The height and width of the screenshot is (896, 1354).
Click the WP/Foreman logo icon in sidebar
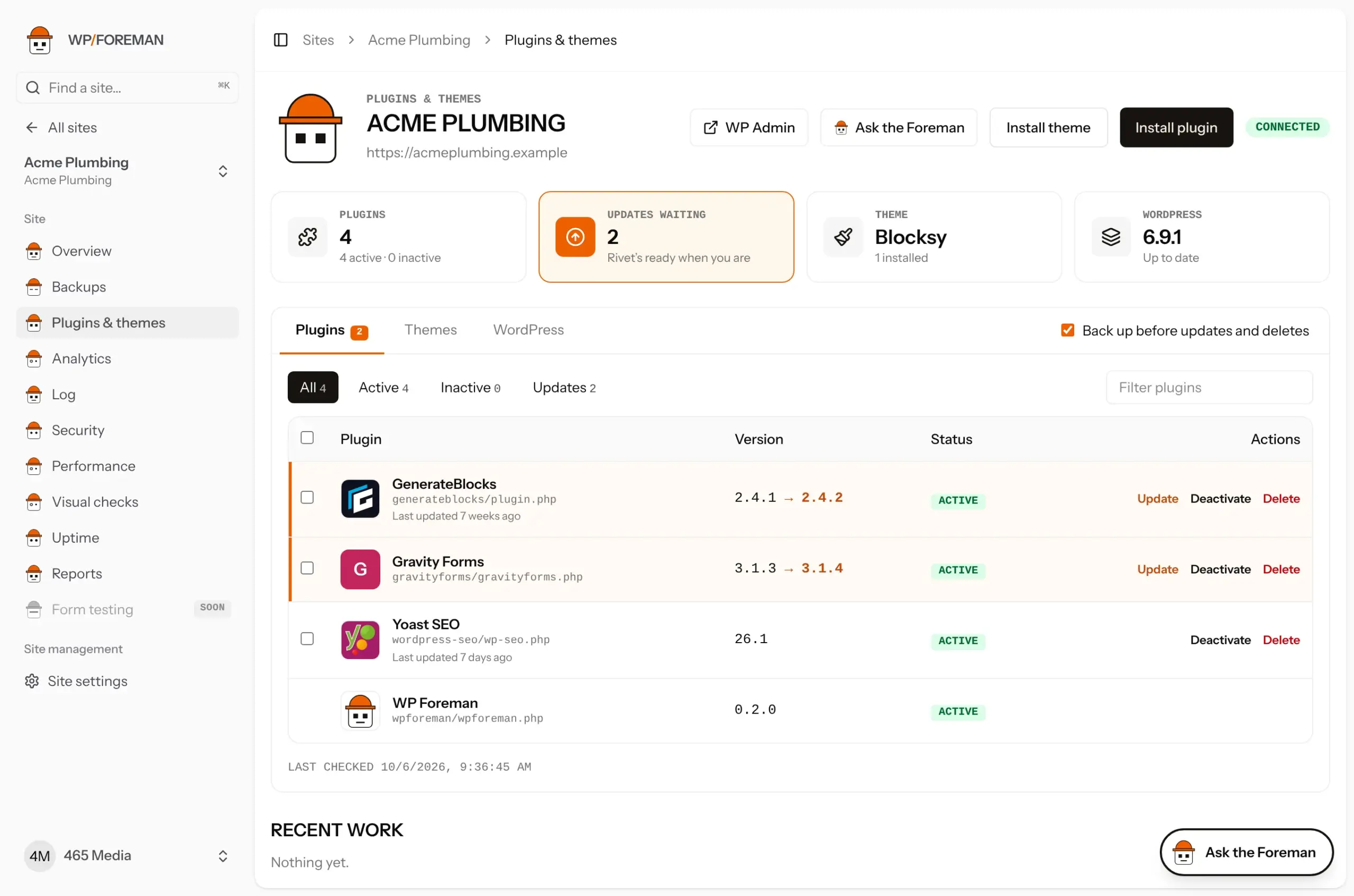click(40, 40)
